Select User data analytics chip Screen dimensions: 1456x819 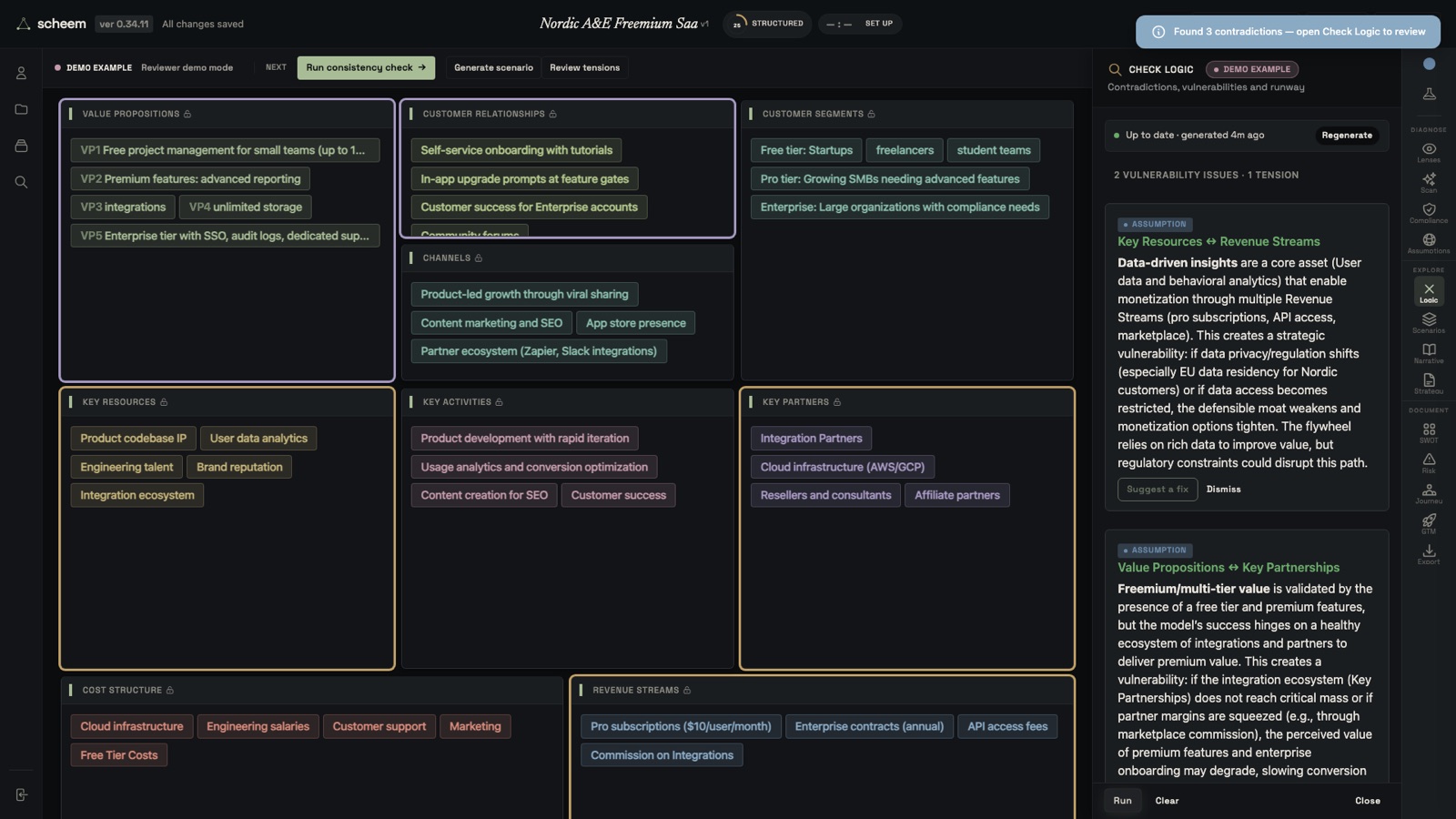[258, 439]
